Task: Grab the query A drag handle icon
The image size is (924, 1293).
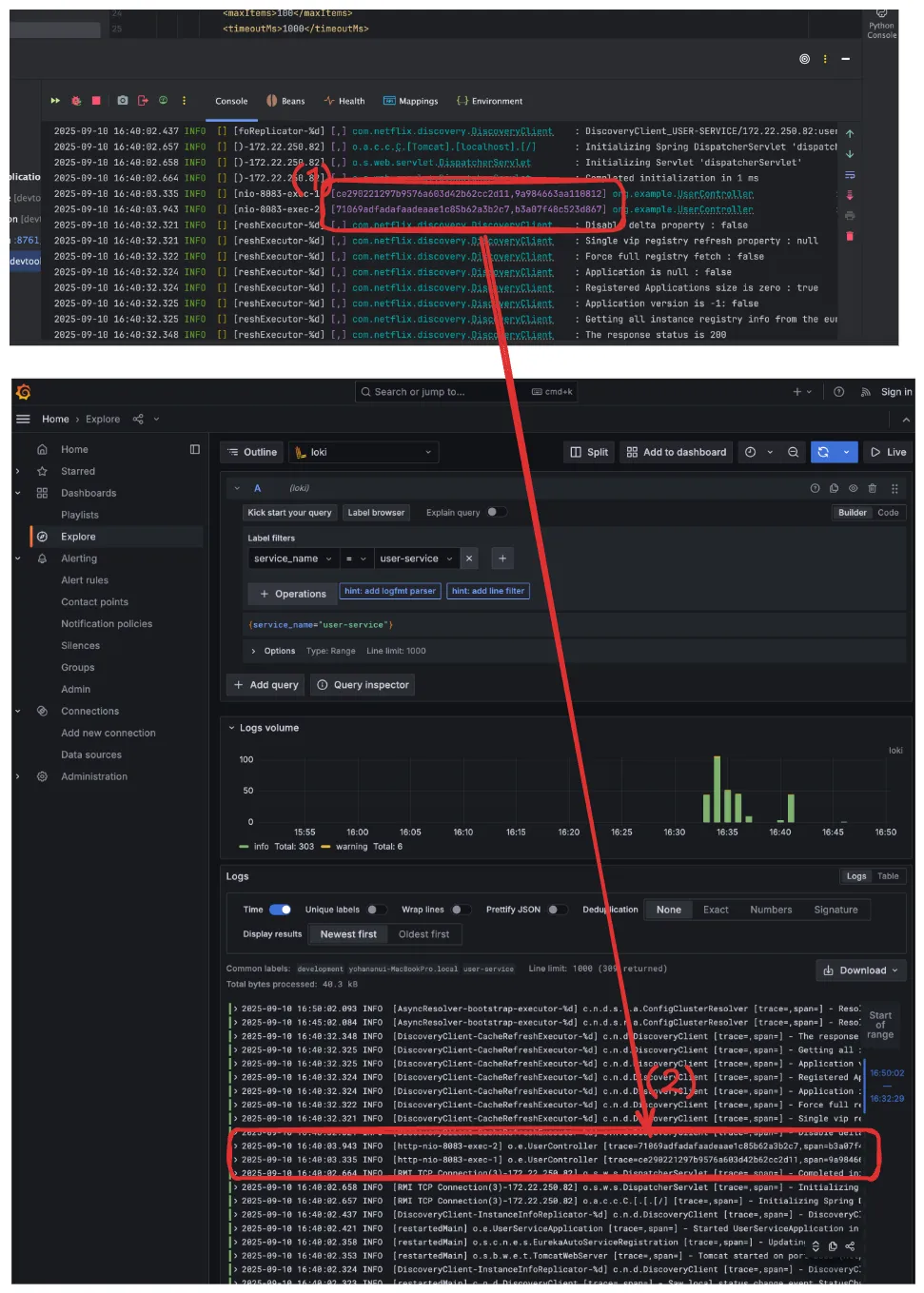Action: 895,488
